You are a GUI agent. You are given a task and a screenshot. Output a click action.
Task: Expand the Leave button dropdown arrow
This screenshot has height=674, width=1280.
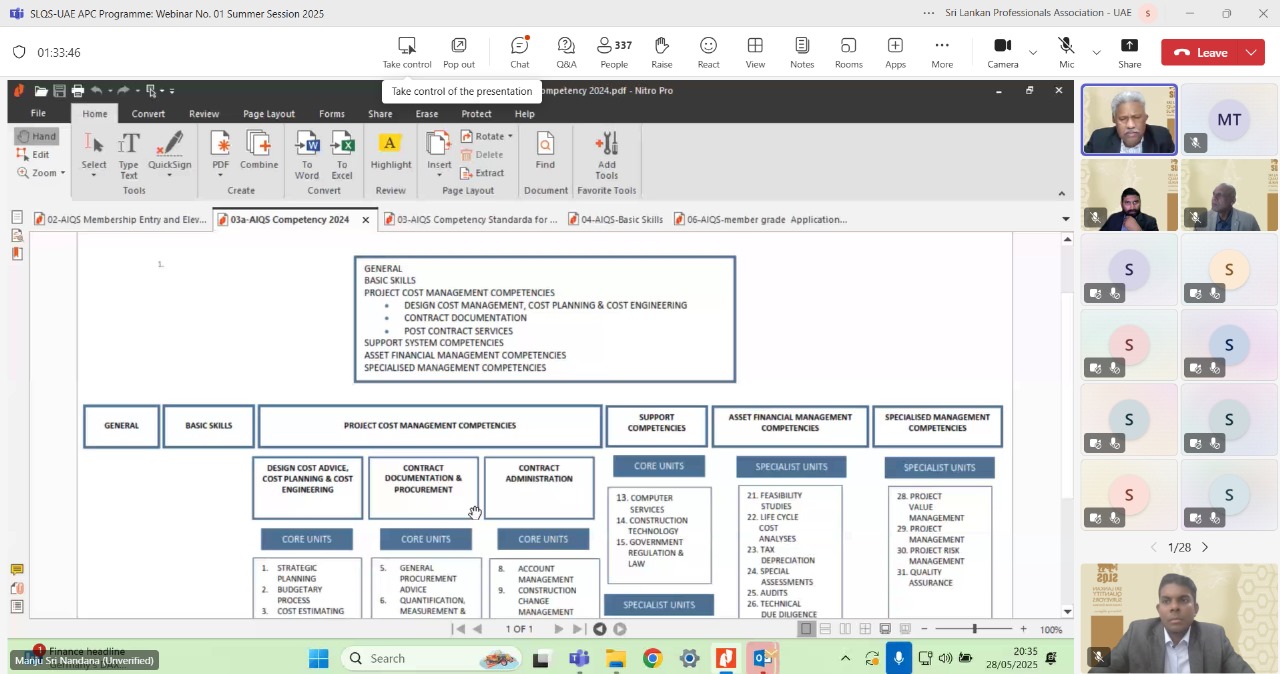1251,53
